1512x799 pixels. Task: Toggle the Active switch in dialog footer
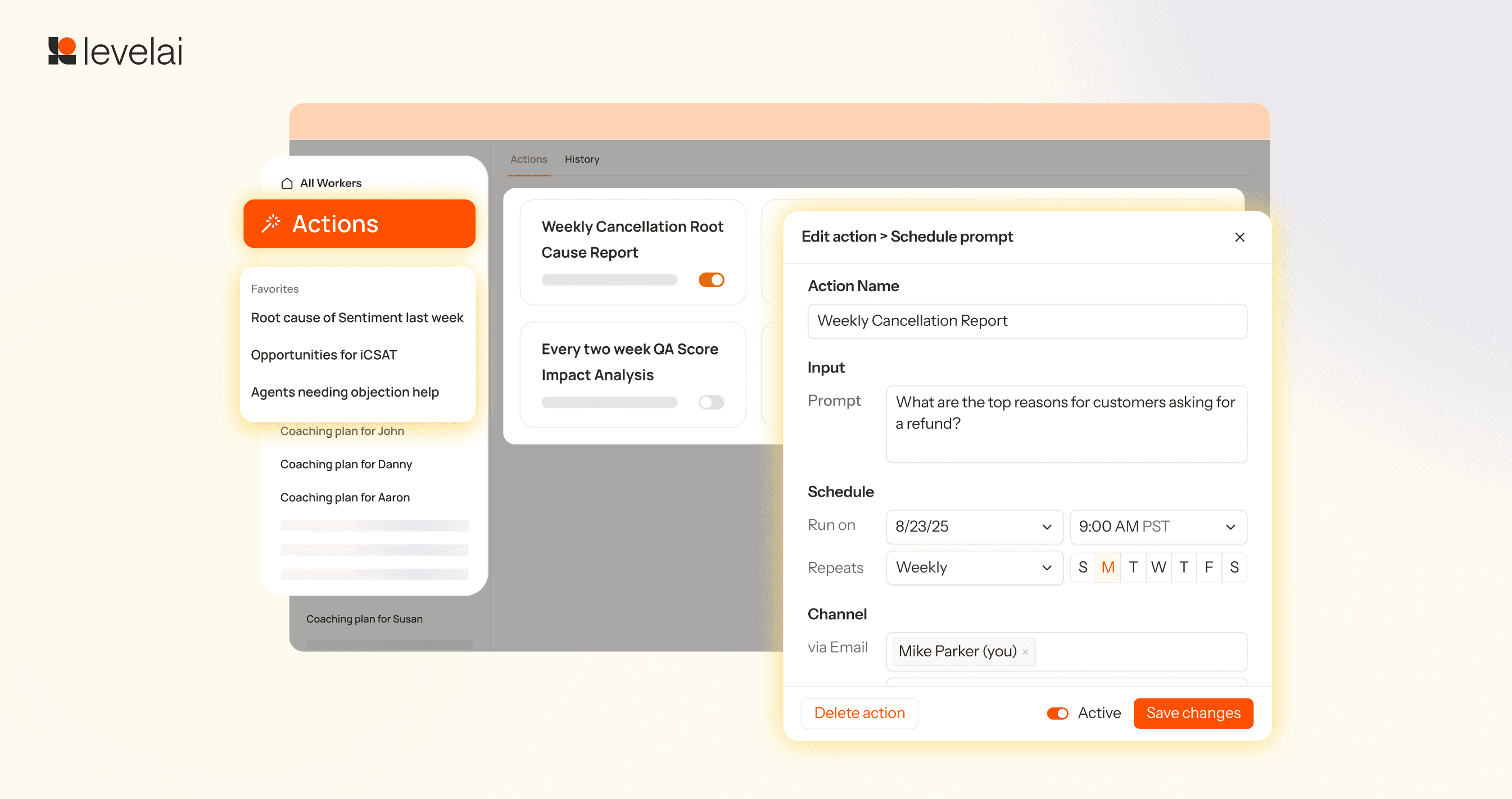[x=1057, y=713]
